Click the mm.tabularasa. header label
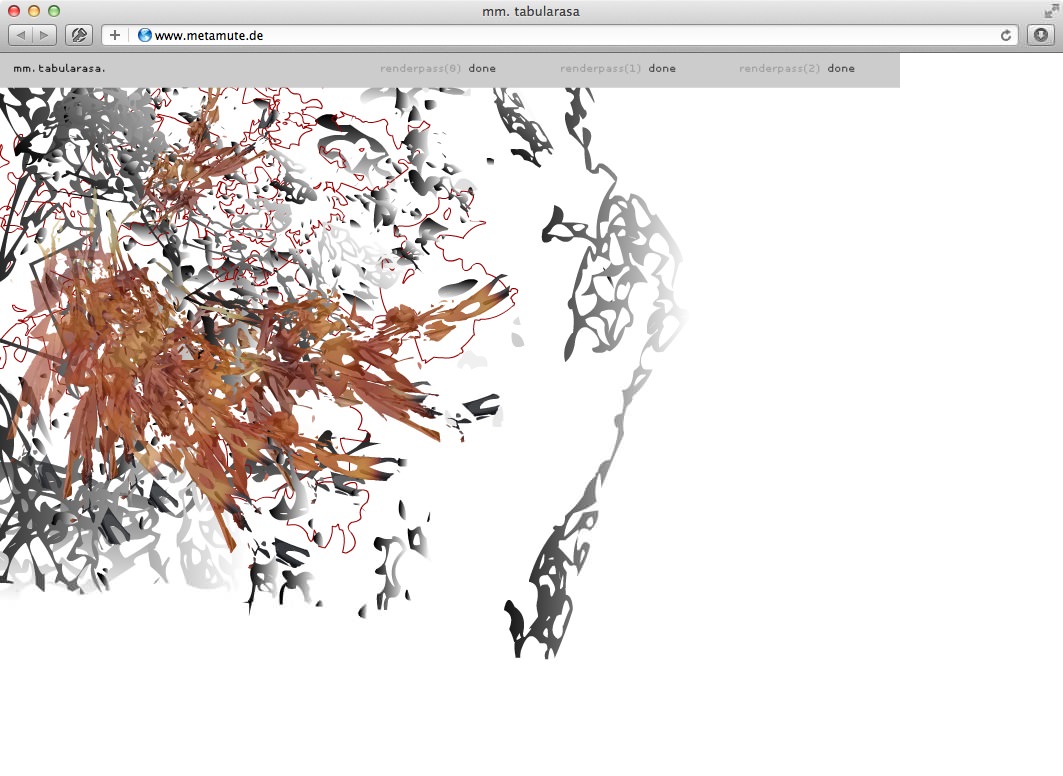The height and width of the screenshot is (776, 1063). click(x=59, y=69)
